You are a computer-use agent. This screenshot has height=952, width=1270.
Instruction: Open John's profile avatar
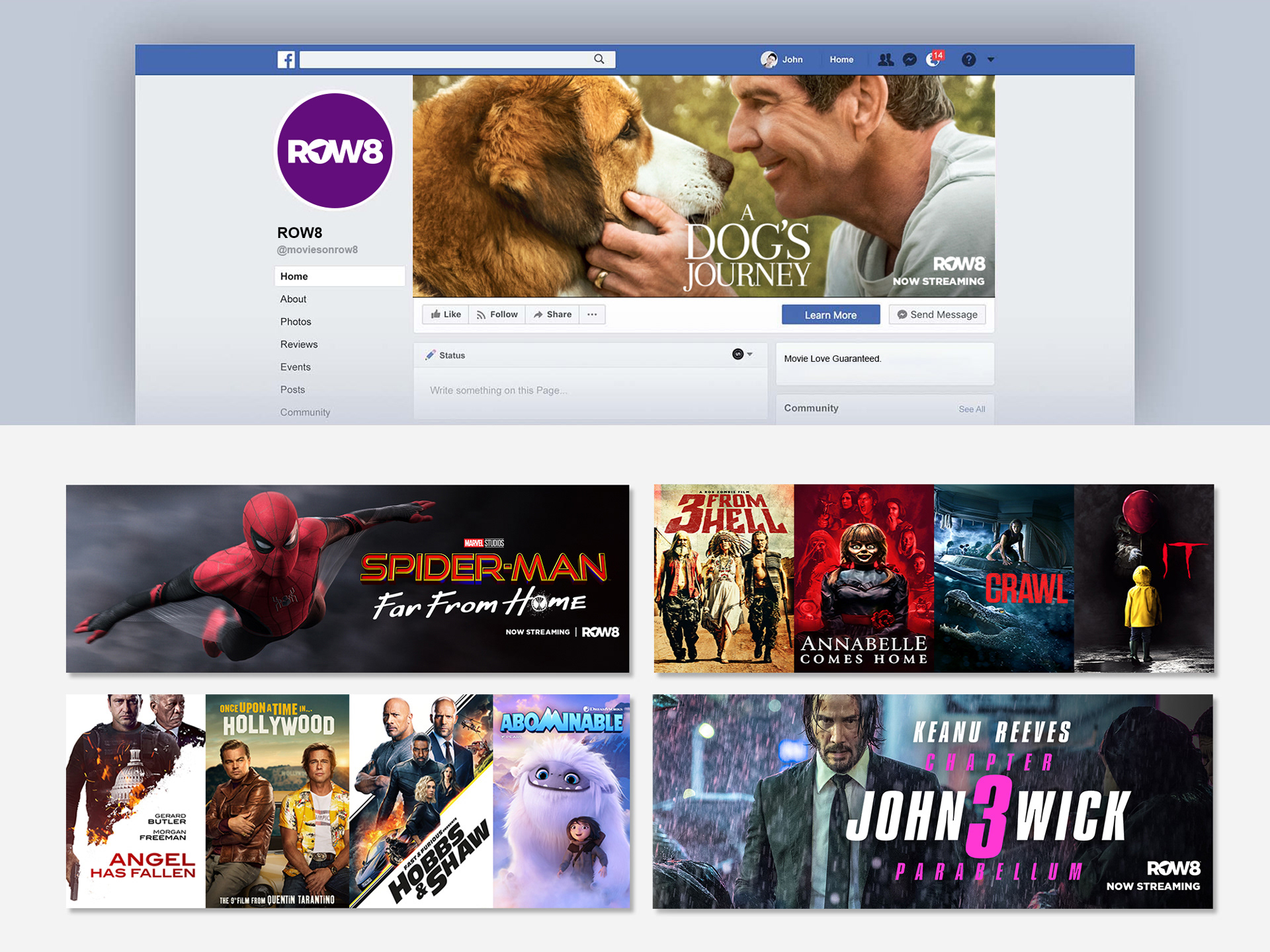[769, 59]
